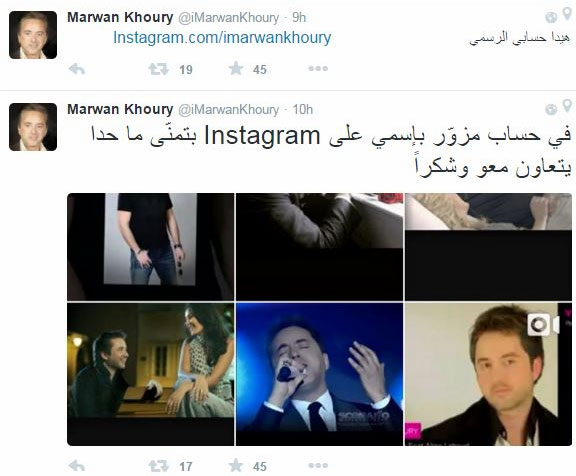The image size is (576, 476).
Task: Click the globe icon on the 10h tweet
Action: click(x=551, y=109)
